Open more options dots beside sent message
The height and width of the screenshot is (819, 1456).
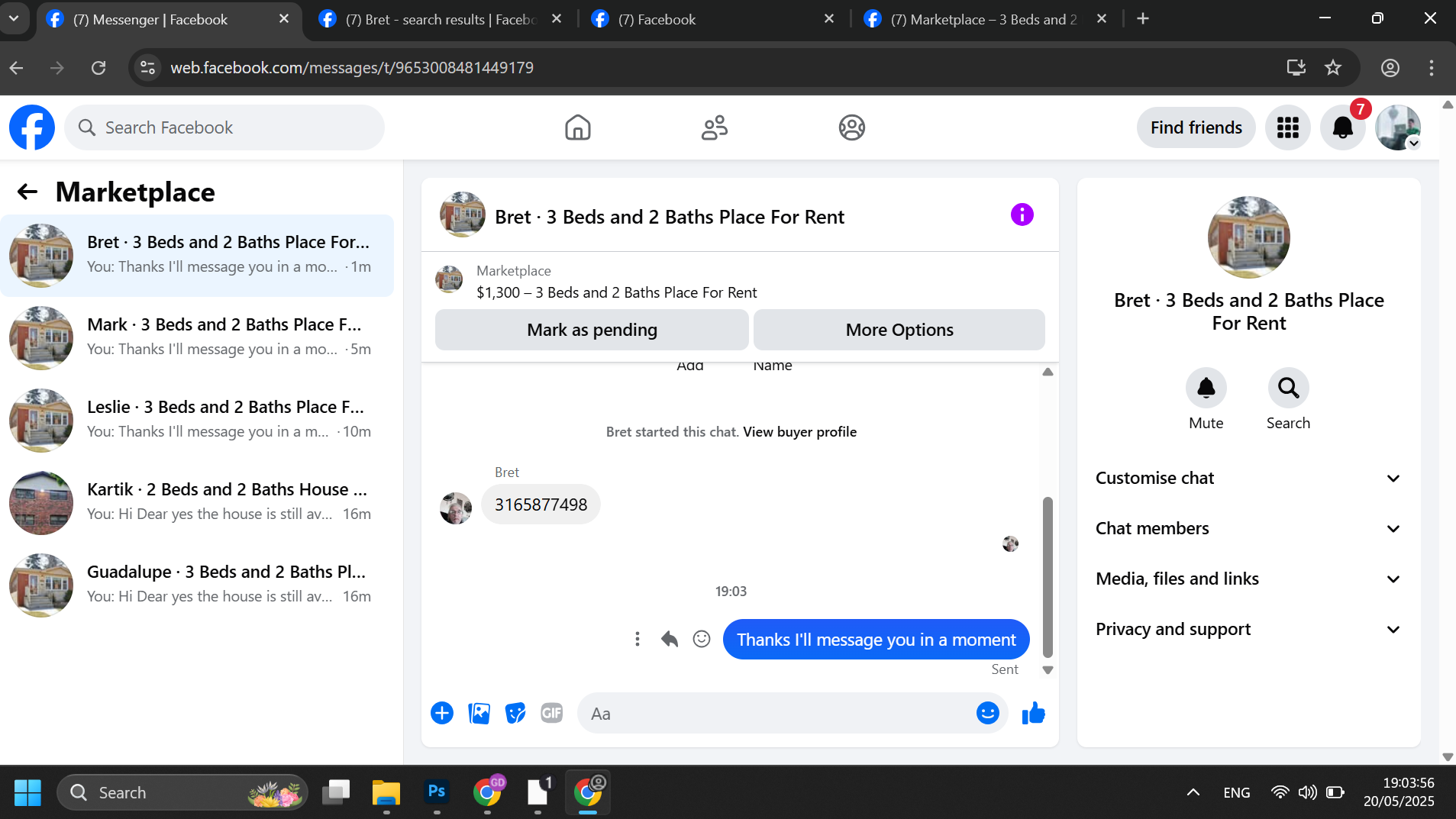point(638,639)
